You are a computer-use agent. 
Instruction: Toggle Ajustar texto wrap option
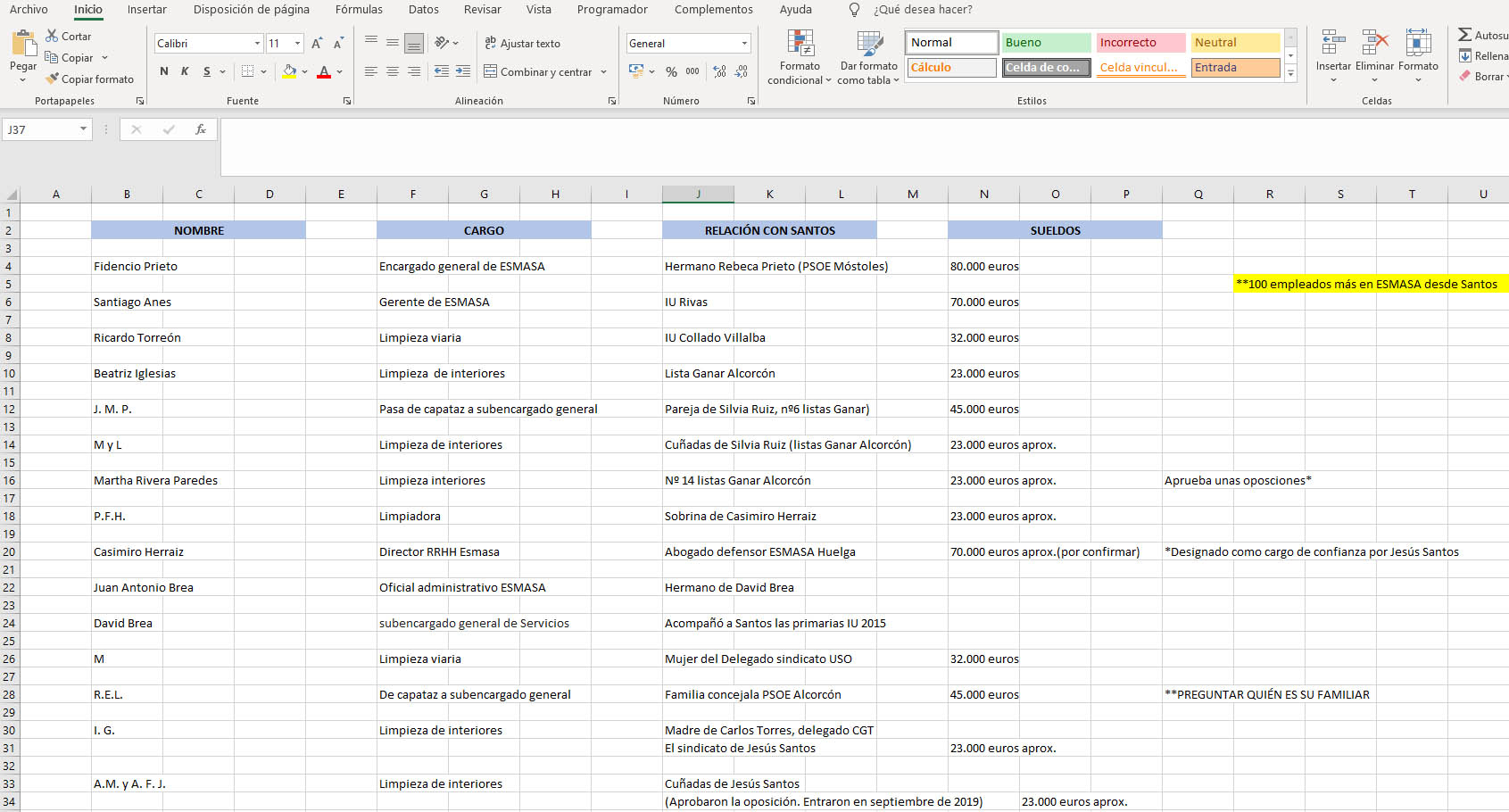523,43
